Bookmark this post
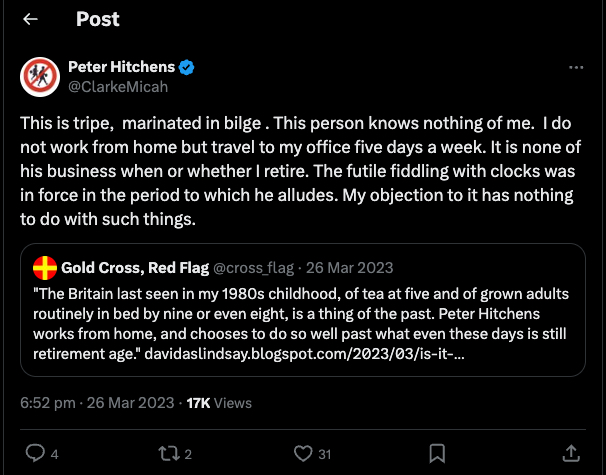606x475 pixels. click(x=437, y=453)
